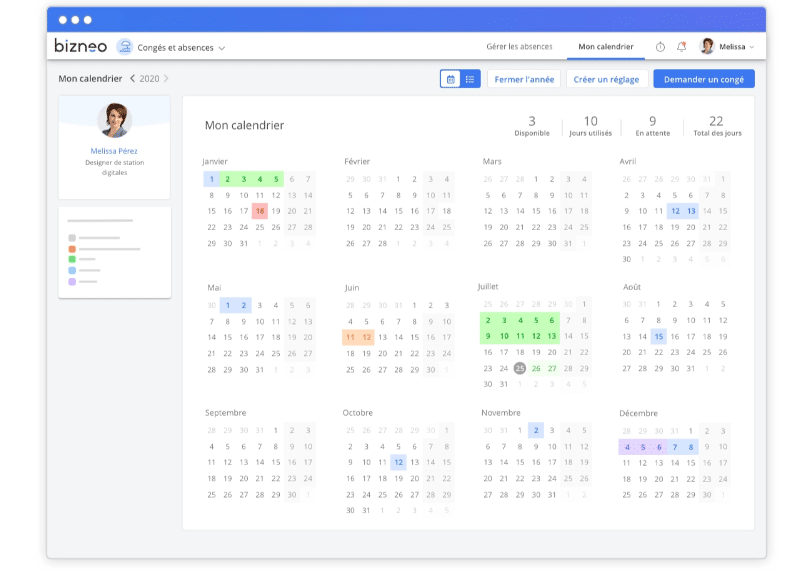The image size is (799, 575).
Task: Go to next year with right chevron
Action: click(x=166, y=79)
